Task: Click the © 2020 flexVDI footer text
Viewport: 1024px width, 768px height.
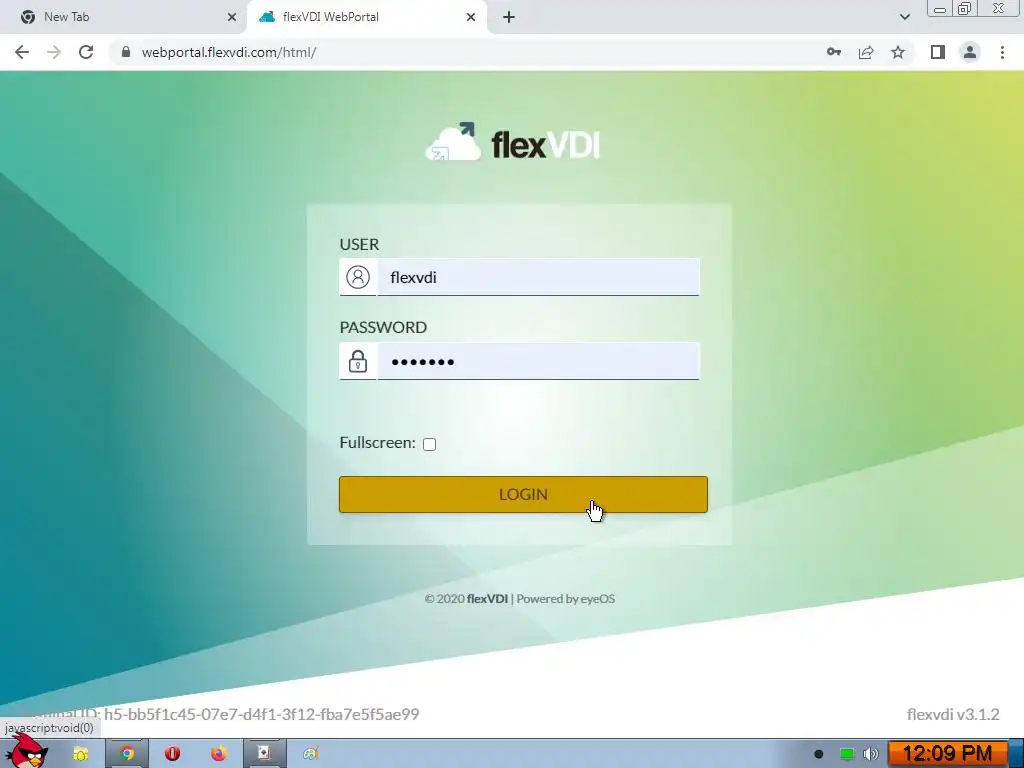Action: point(466,599)
